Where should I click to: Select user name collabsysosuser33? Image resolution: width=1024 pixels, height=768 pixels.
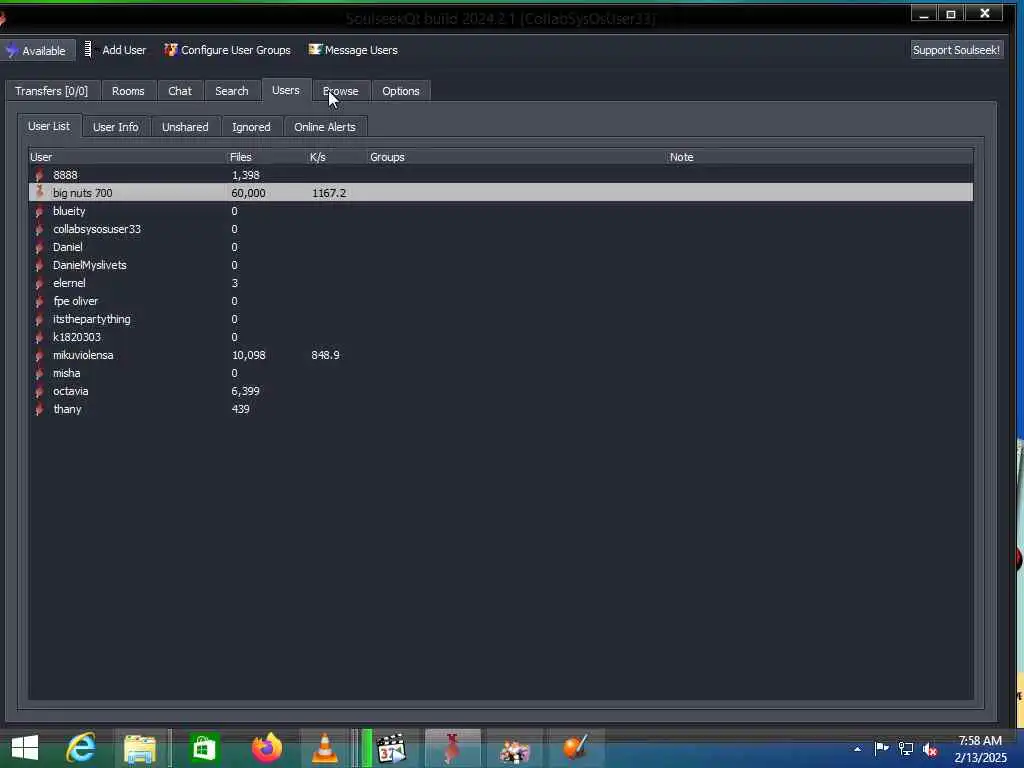tap(97, 229)
